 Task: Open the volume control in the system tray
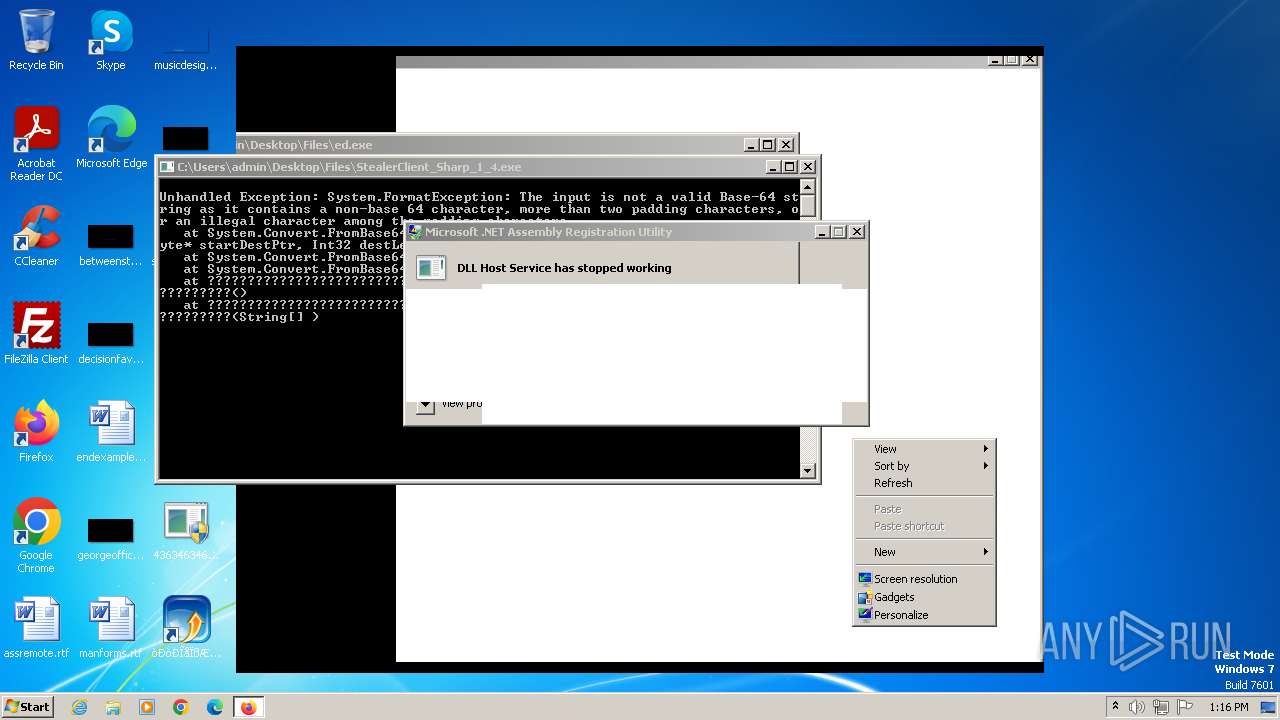point(1137,707)
